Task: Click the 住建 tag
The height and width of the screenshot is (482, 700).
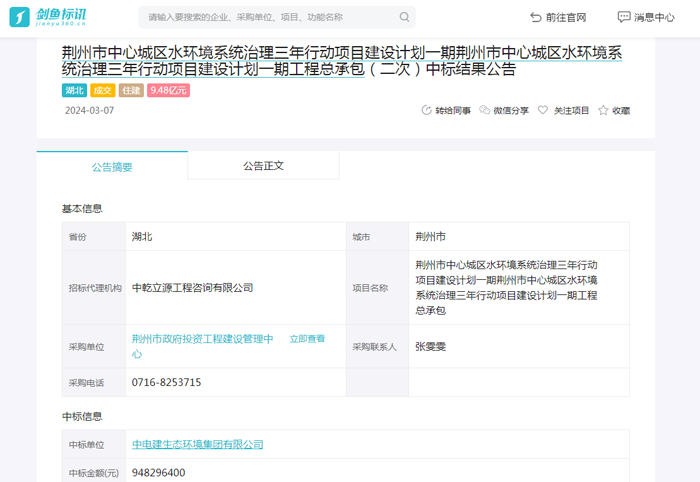Action: (x=131, y=91)
